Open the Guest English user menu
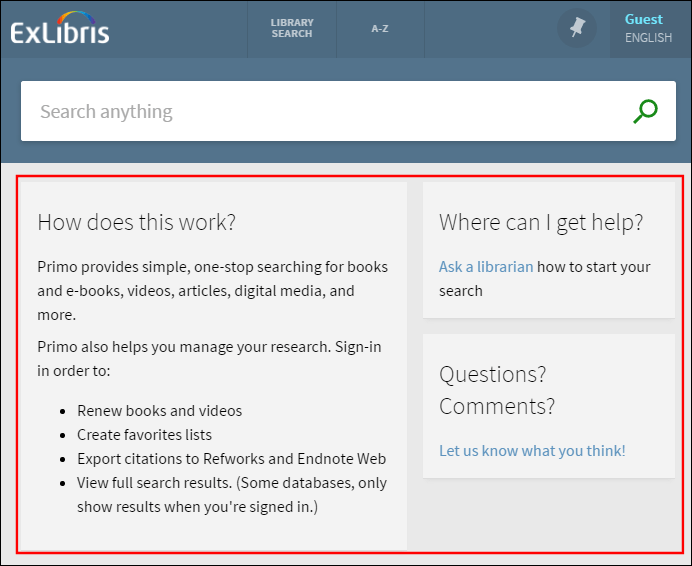Image resolution: width=692 pixels, height=566 pixels. click(648, 29)
